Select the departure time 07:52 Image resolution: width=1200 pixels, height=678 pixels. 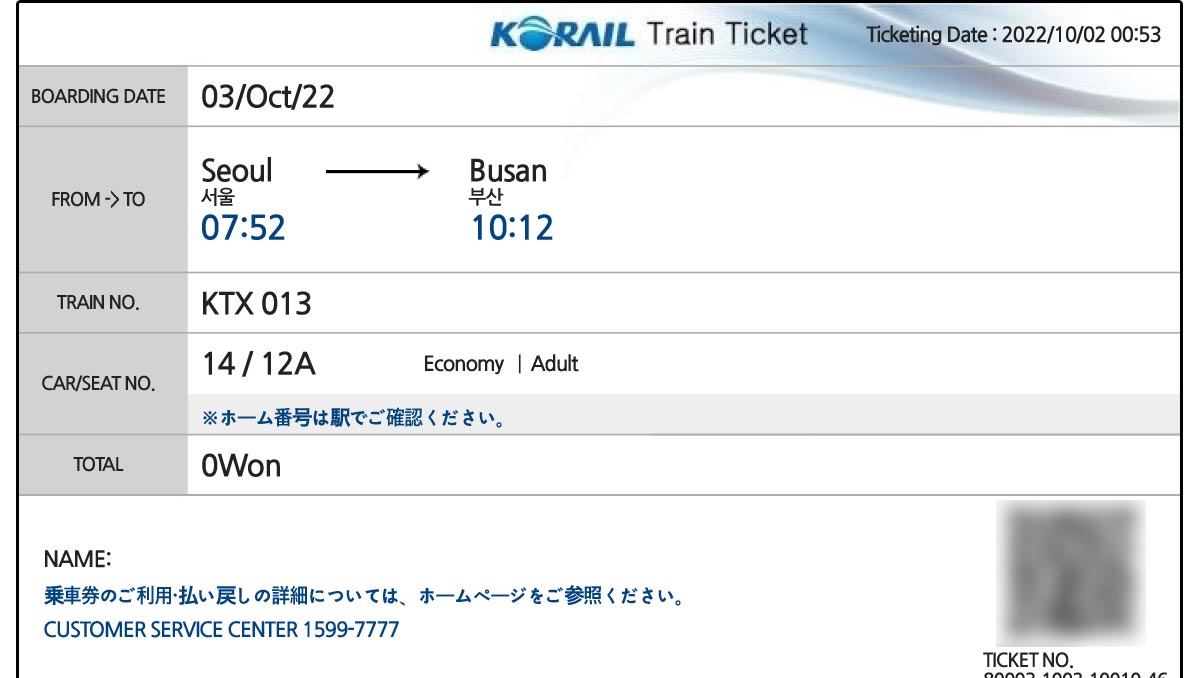[x=243, y=228]
